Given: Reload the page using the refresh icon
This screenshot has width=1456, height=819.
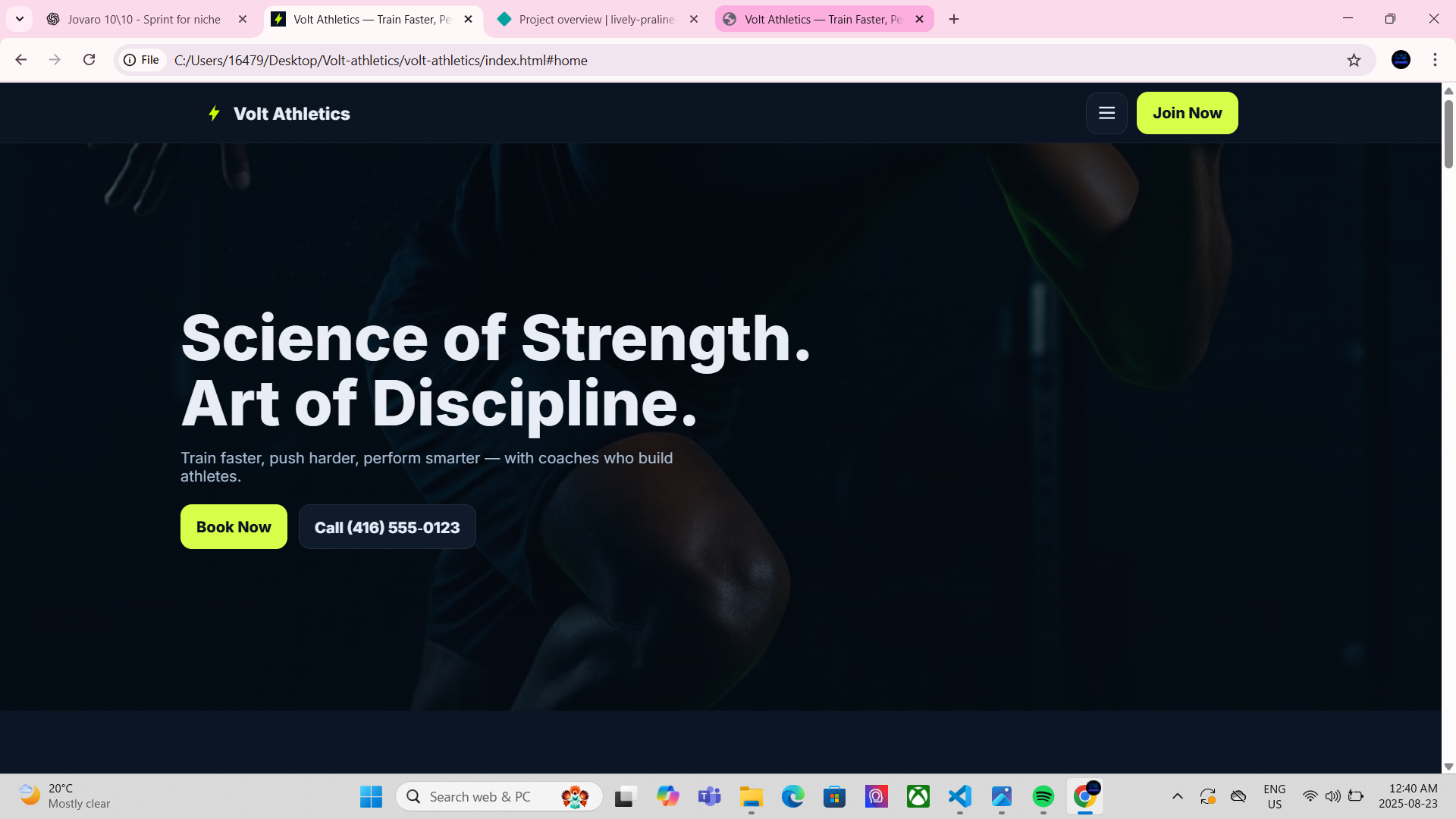Looking at the screenshot, I should (x=89, y=60).
